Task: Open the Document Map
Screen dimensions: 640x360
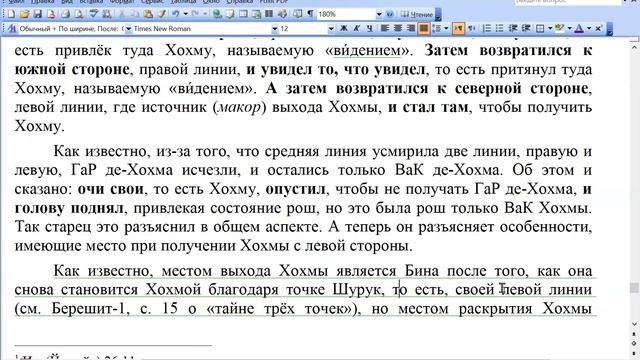Action: (298, 14)
